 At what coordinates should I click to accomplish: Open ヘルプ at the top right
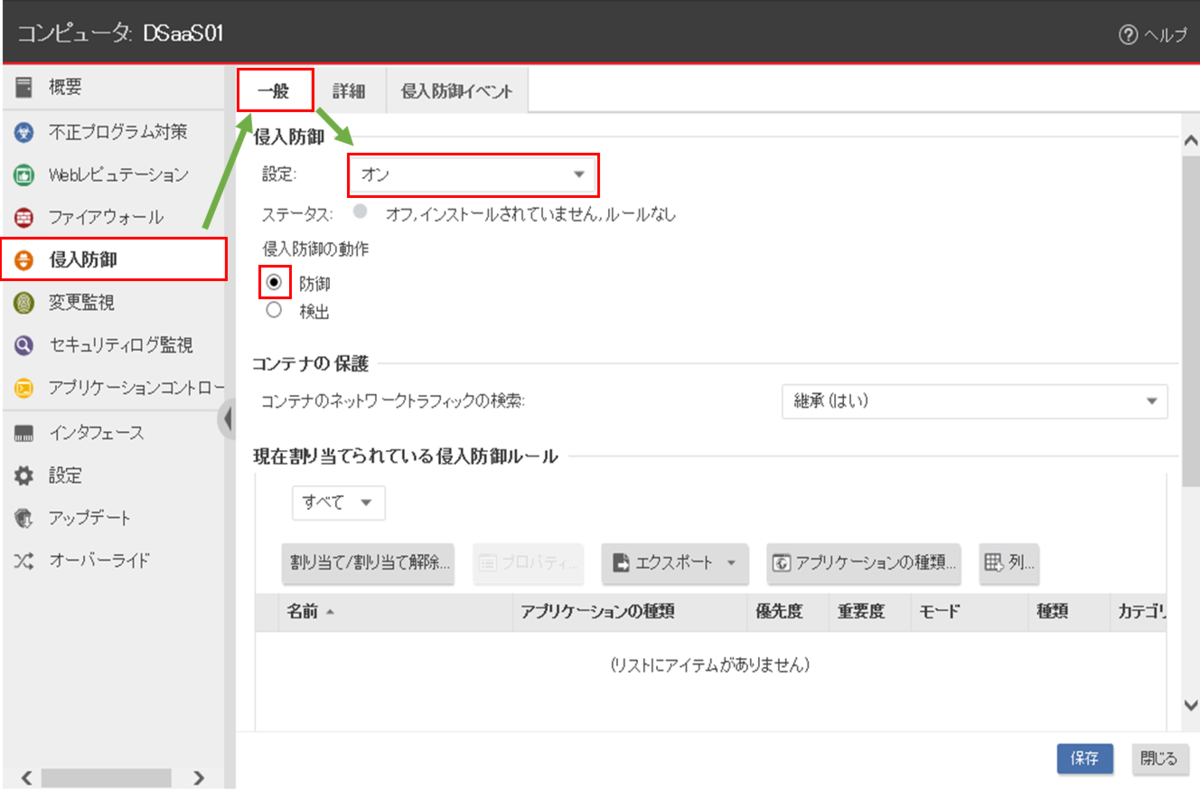coord(1150,33)
